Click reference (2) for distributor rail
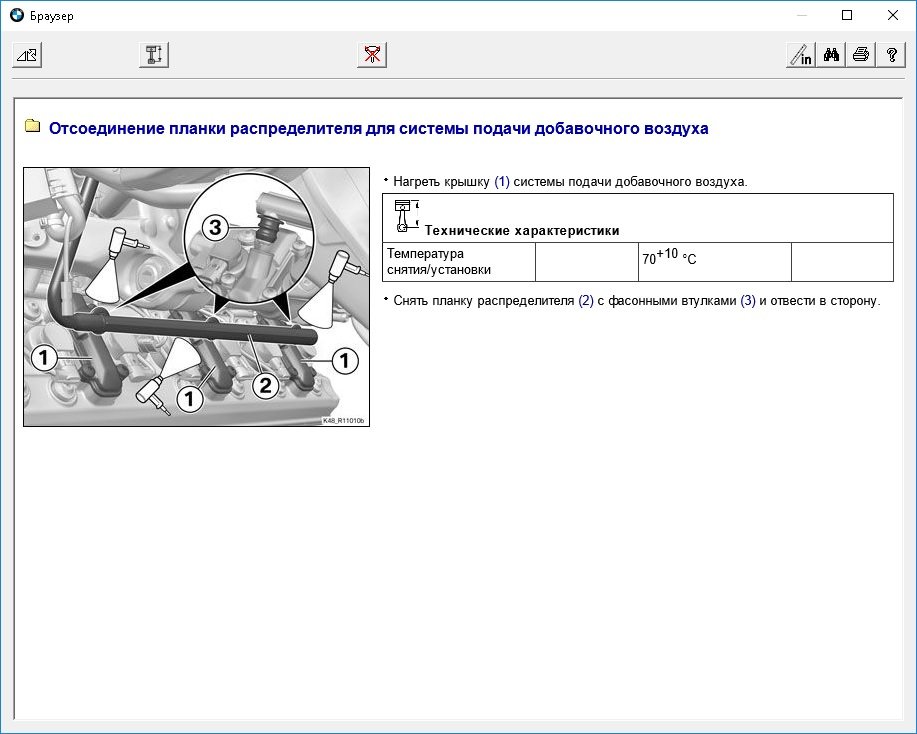917x734 pixels. [586, 301]
